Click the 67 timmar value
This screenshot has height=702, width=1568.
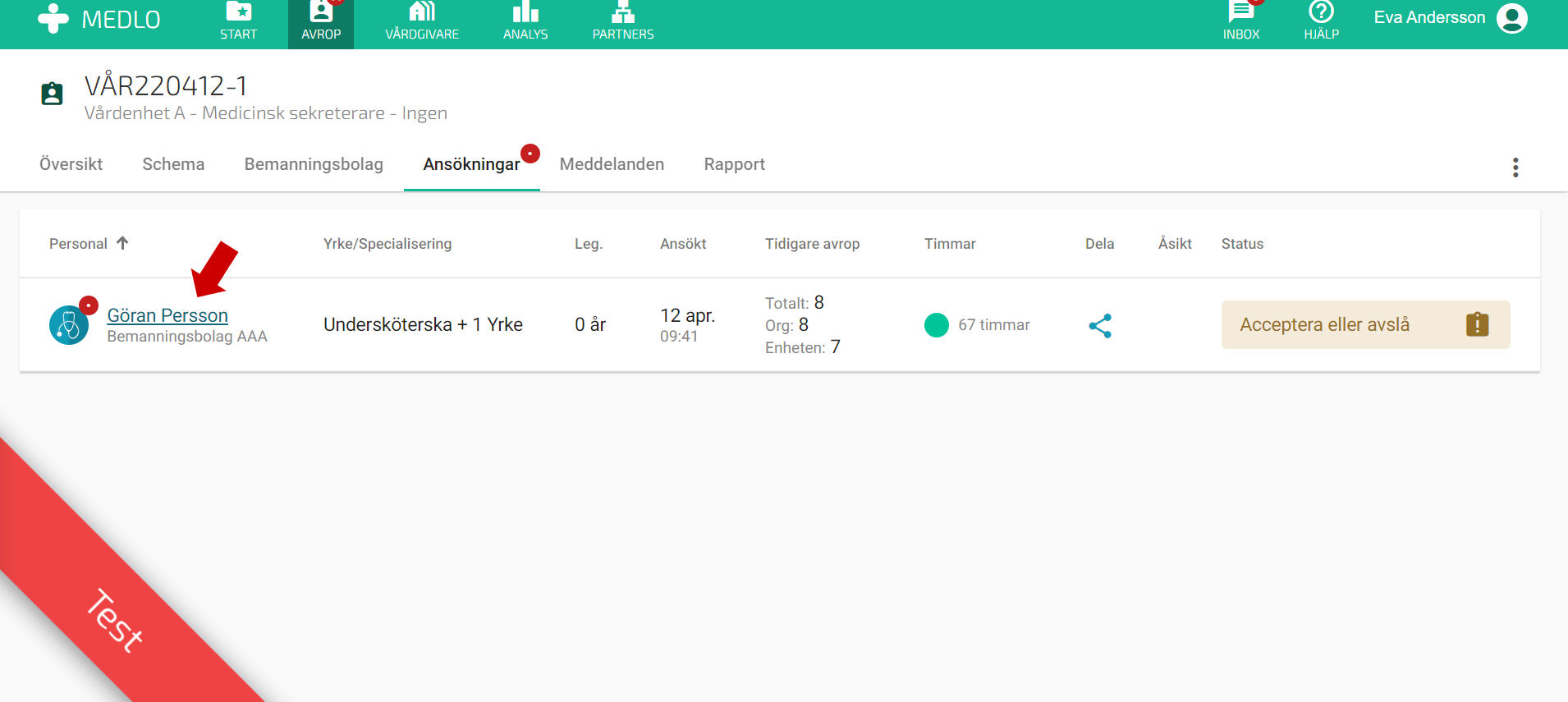994,325
